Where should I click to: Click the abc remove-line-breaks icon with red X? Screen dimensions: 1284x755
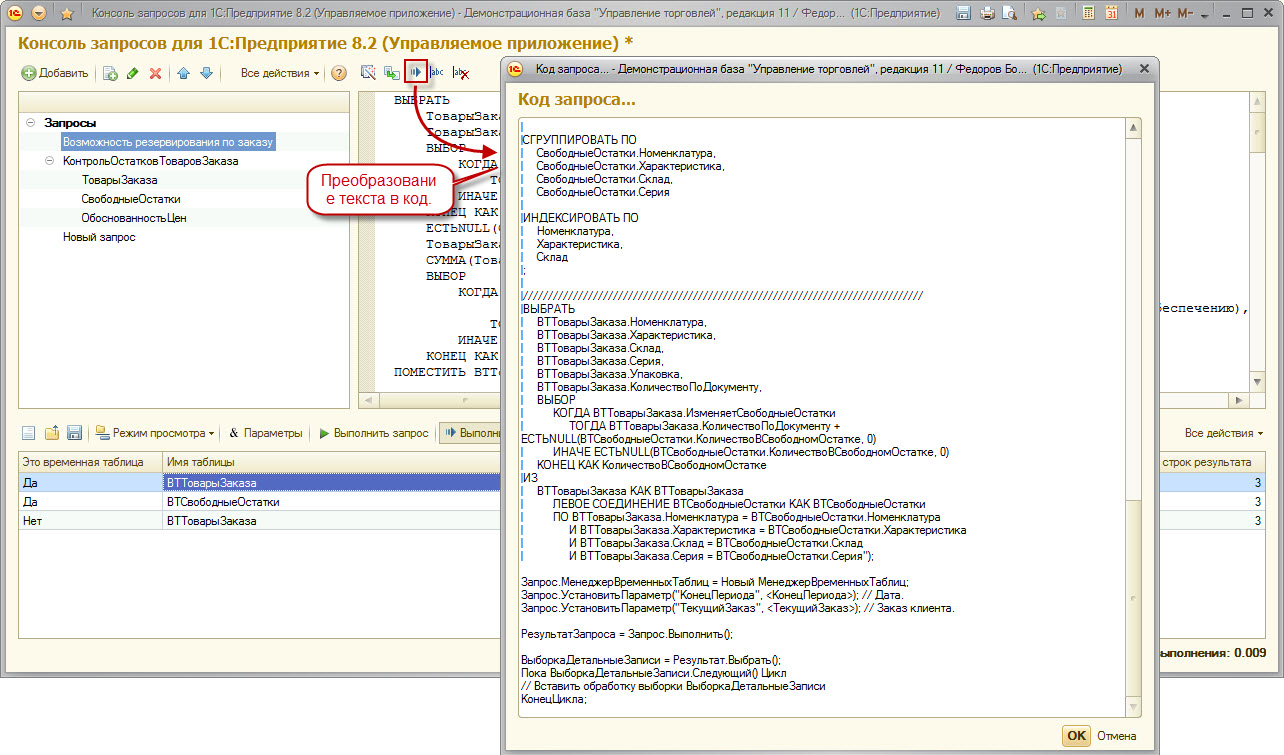pyautogui.click(x=461, y=73)
